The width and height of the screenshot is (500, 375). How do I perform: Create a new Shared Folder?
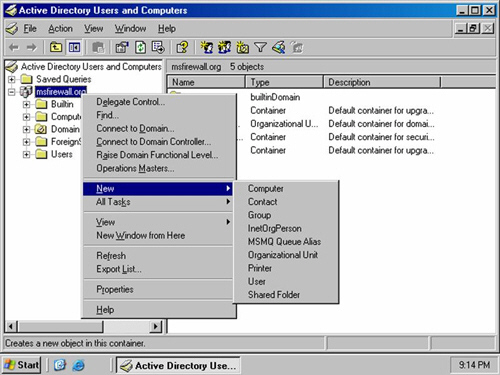point(286,295)
